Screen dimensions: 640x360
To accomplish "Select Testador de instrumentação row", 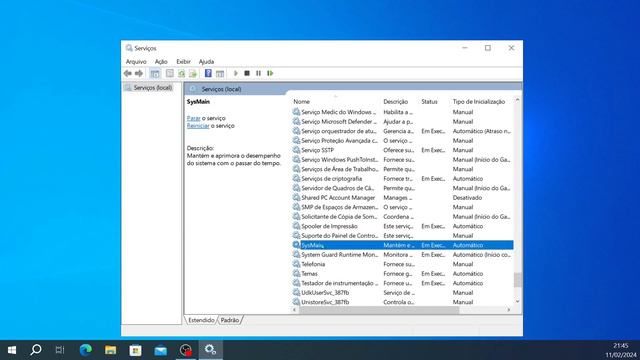I will [402, 283].
